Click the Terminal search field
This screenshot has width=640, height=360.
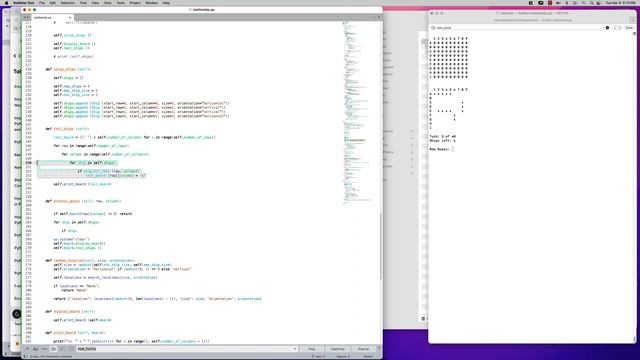coord(518,28)
